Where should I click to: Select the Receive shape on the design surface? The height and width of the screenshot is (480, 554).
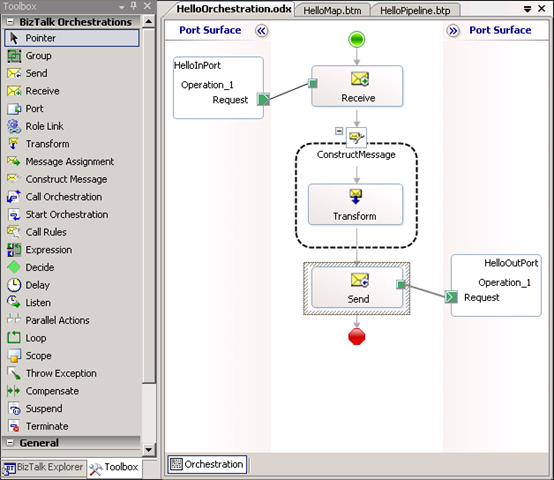[x=357, y=86]
